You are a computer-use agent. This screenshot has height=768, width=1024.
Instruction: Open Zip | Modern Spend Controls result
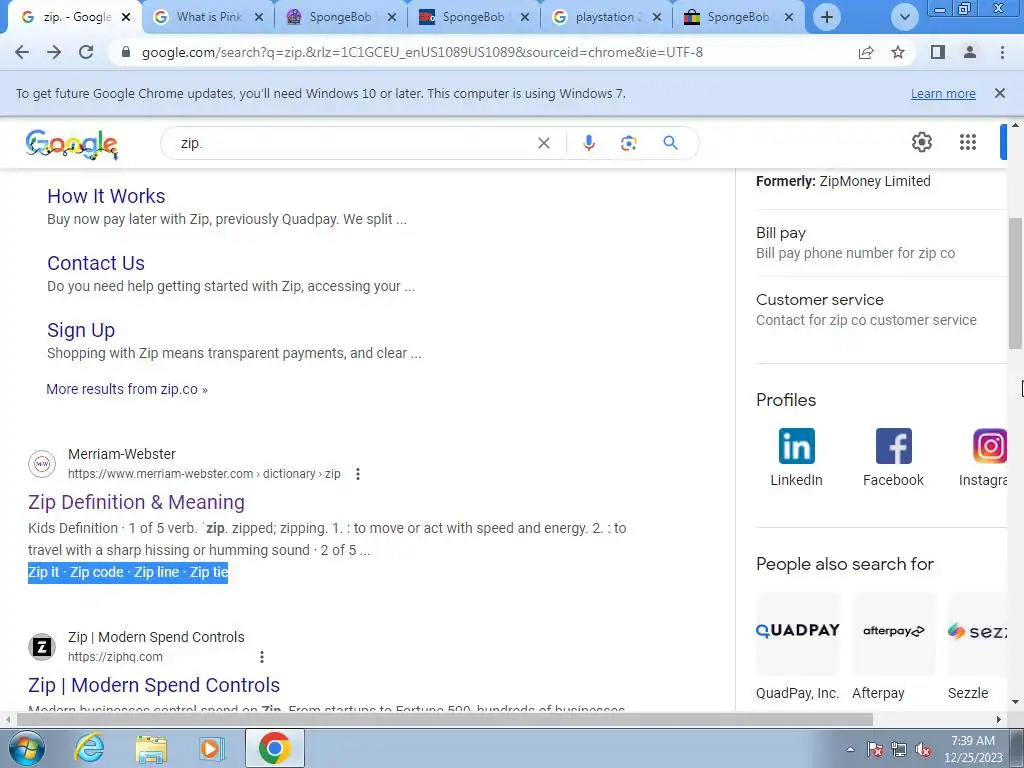154,685
